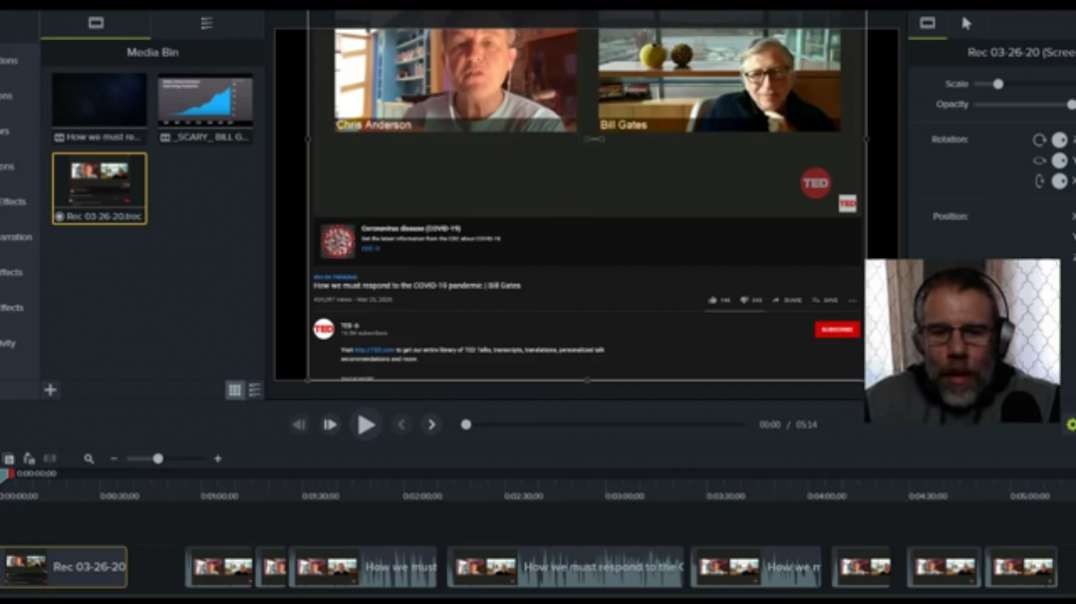Select the 'Rec 03-26-20.trec' media thumbnail
This screenshot has height=604, width=1076.
[x=100, y=189]
